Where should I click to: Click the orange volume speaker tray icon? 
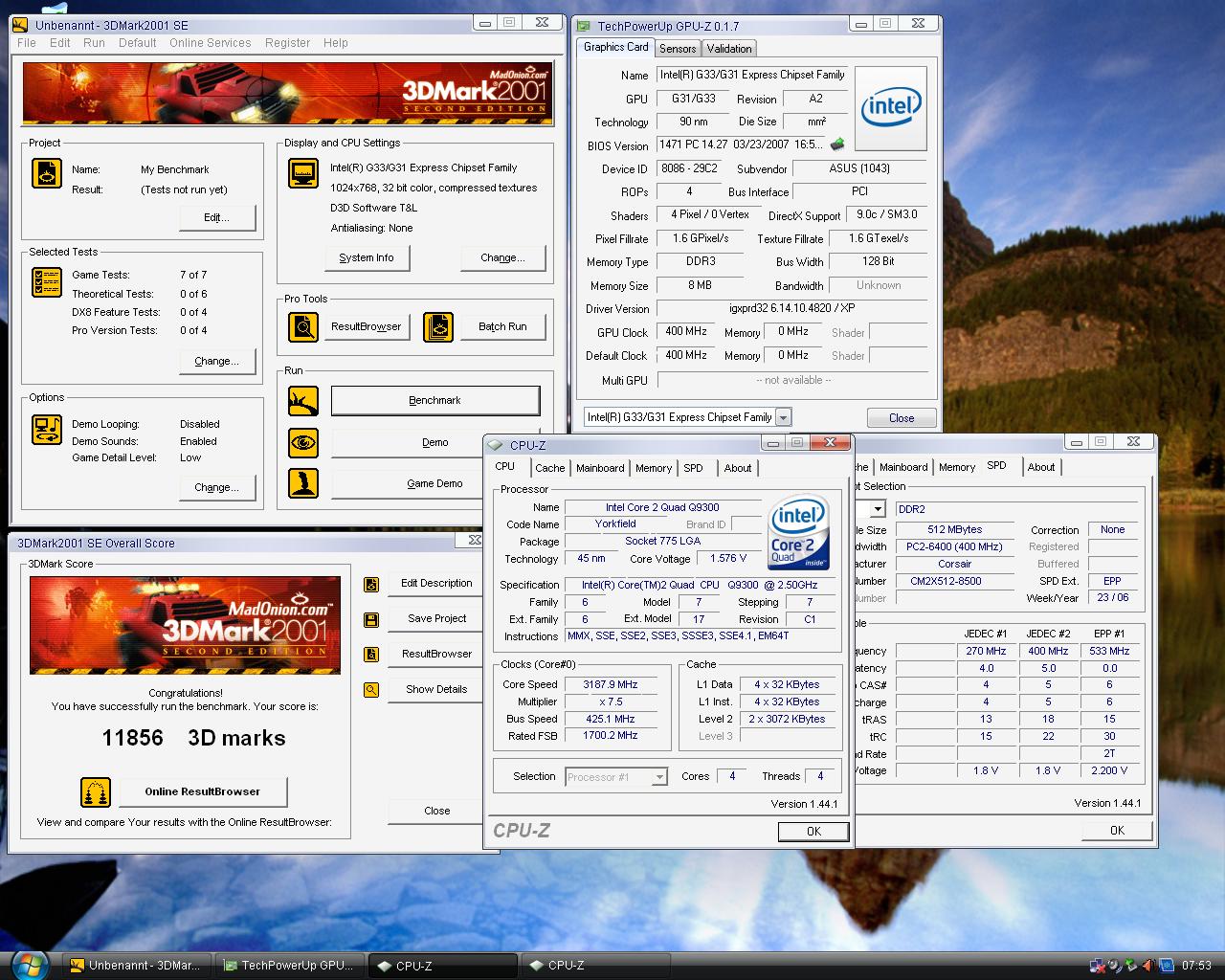point(1148,966)
